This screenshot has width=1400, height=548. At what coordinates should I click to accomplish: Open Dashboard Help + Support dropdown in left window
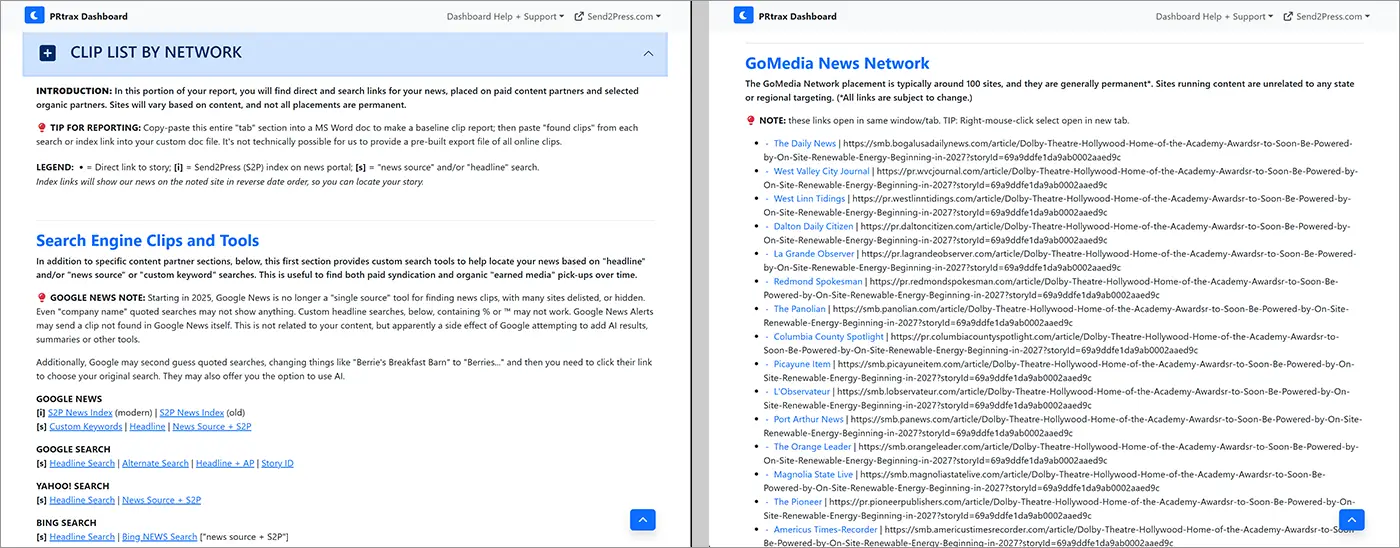pos(505,16)
